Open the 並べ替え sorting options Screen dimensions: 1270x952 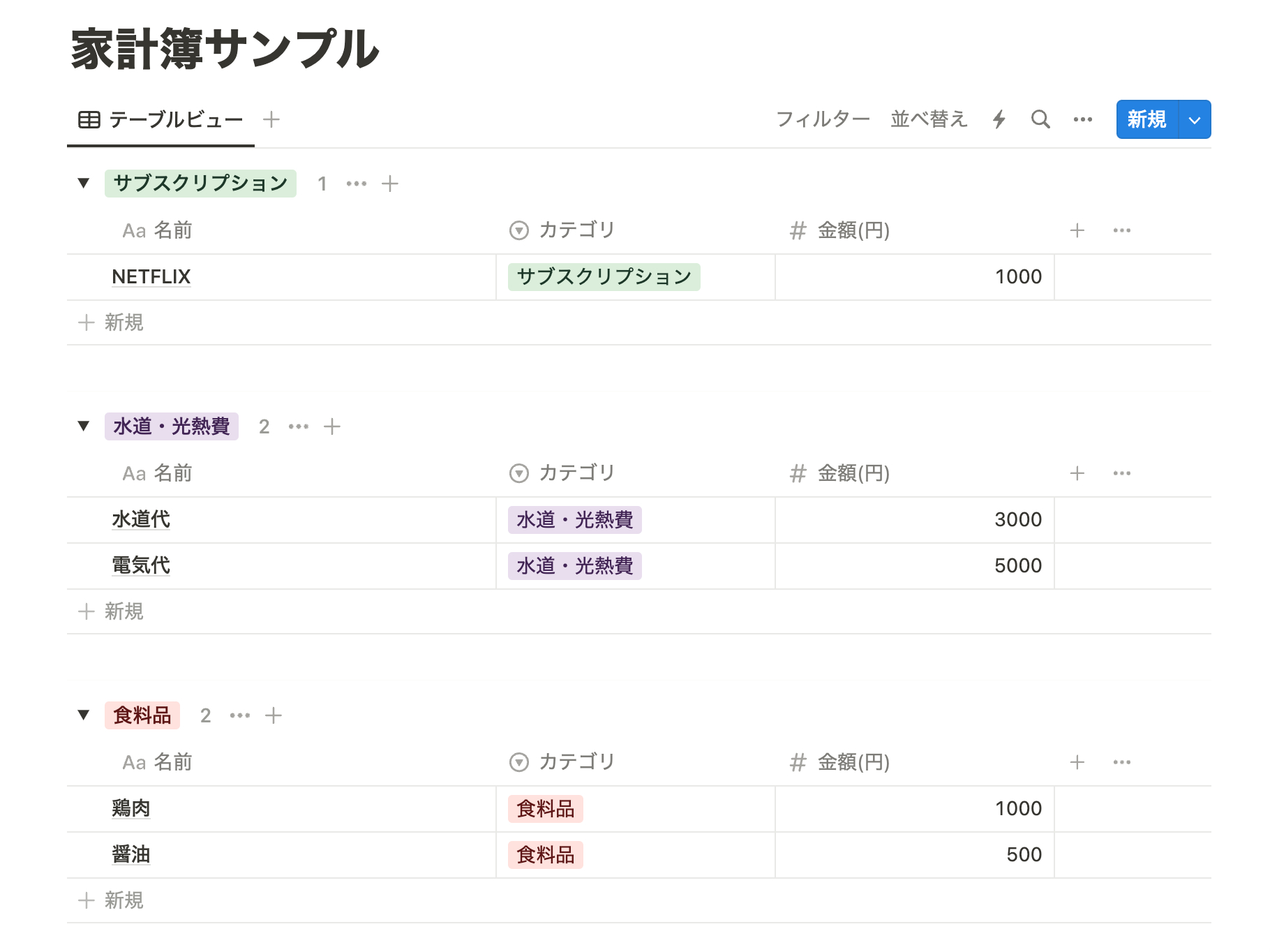929,119
